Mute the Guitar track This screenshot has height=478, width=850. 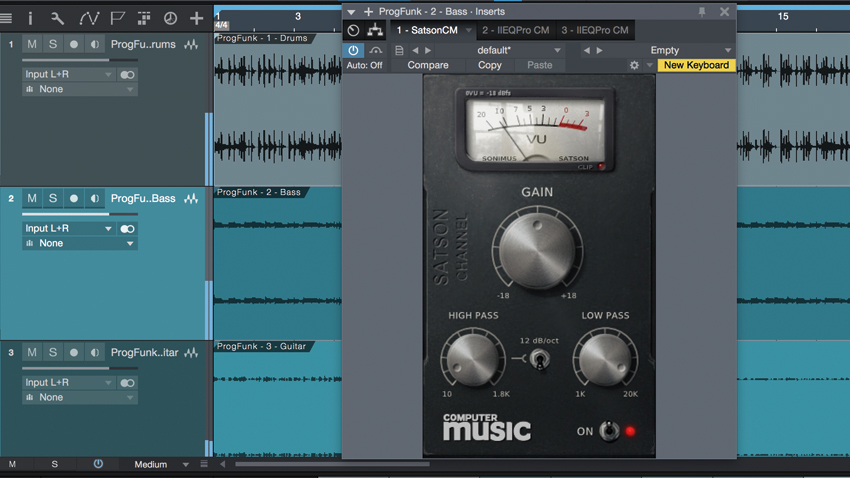click(x=32, y=352)
